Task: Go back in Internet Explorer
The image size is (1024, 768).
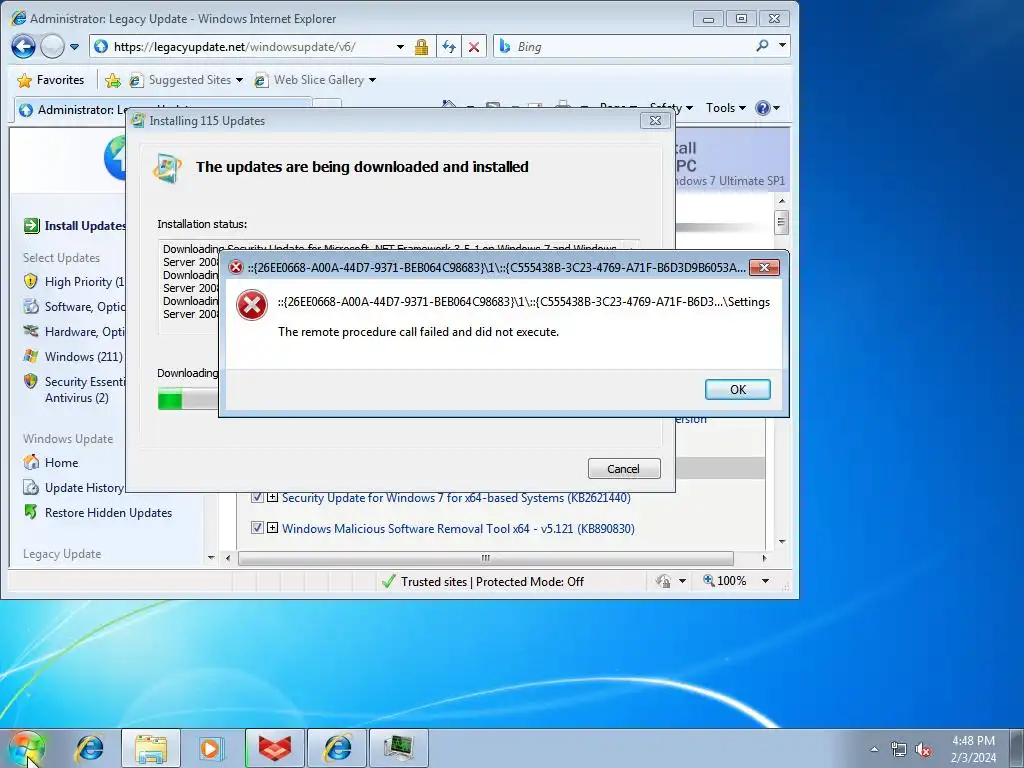Action: 24,46
